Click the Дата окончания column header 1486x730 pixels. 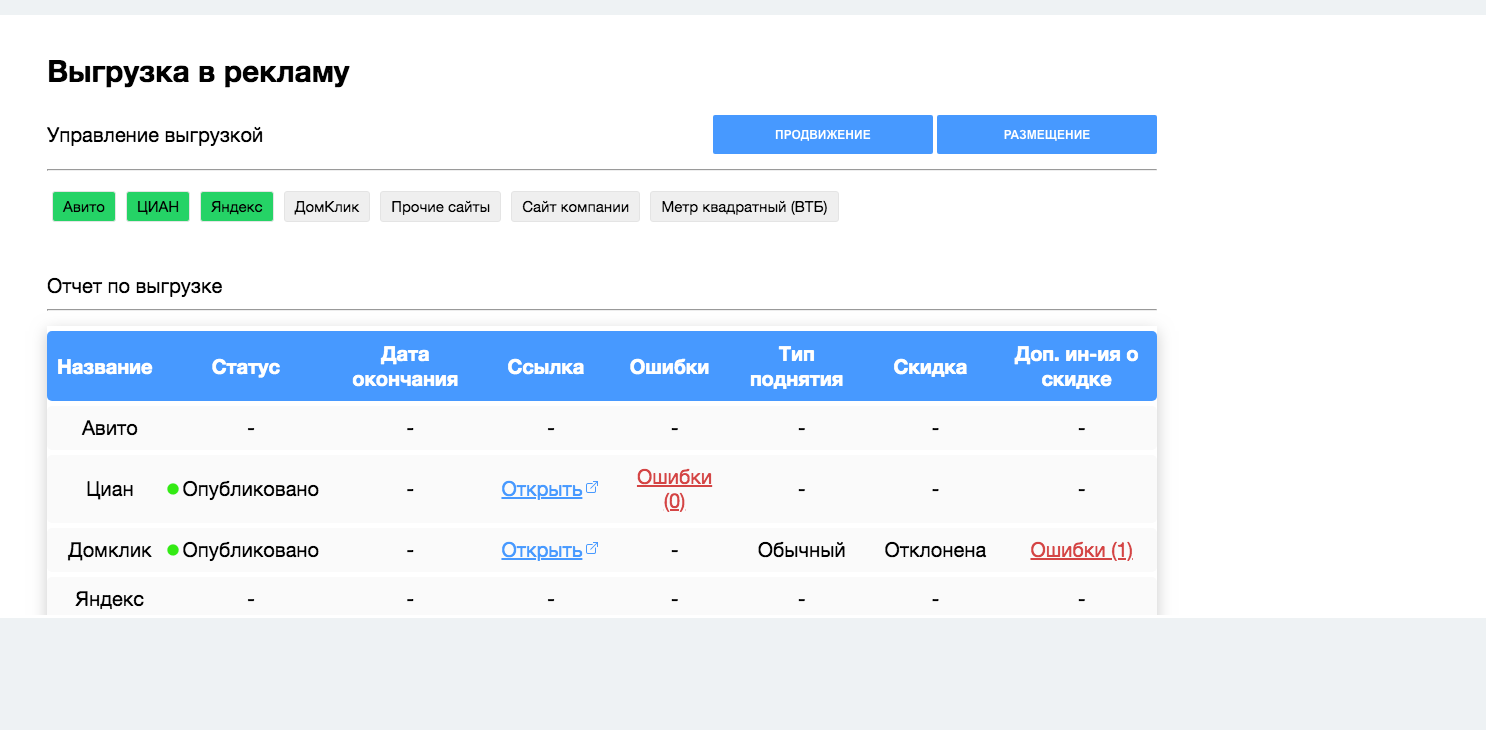(405, 367)
